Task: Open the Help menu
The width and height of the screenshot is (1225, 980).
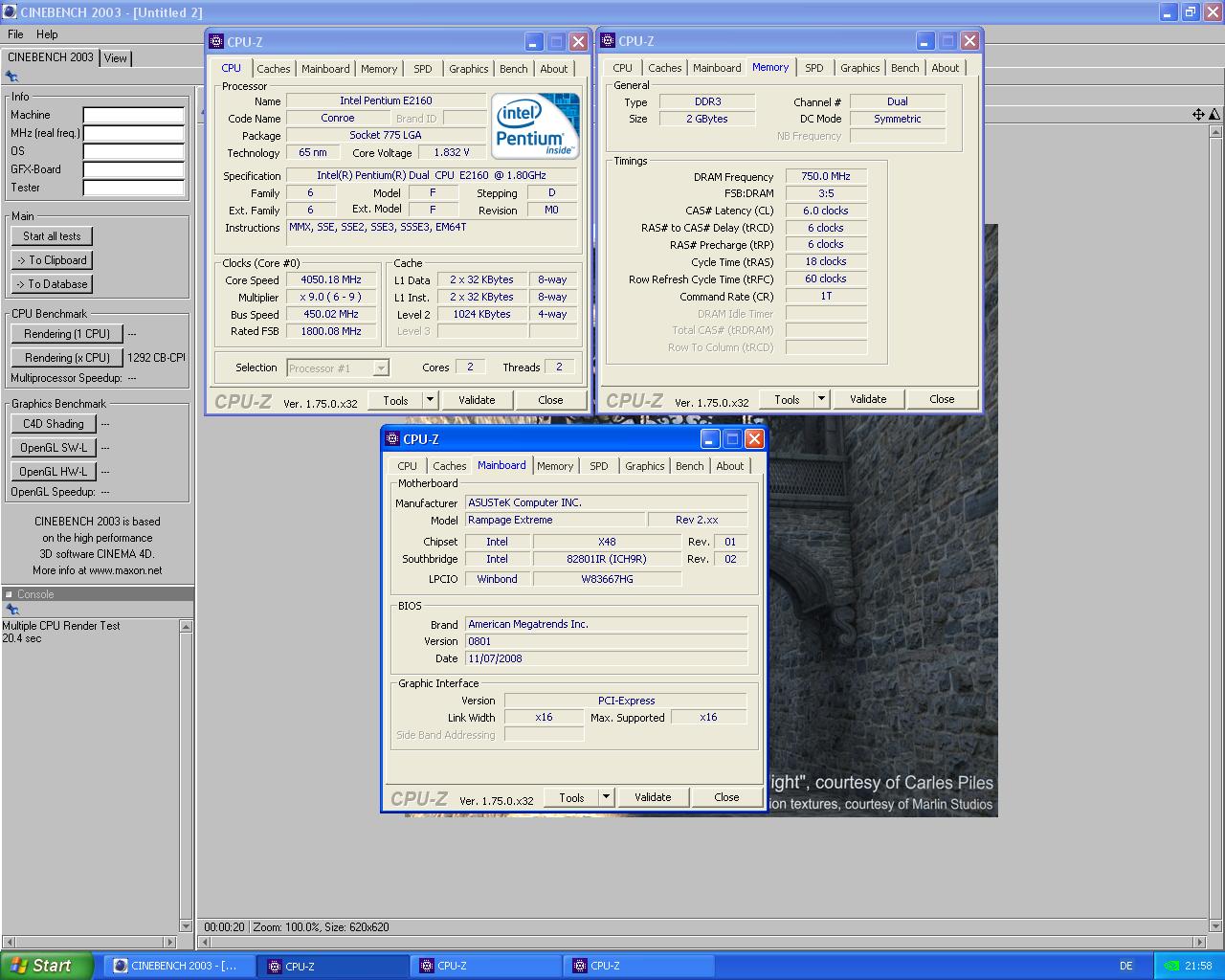Action: (47, 34)
